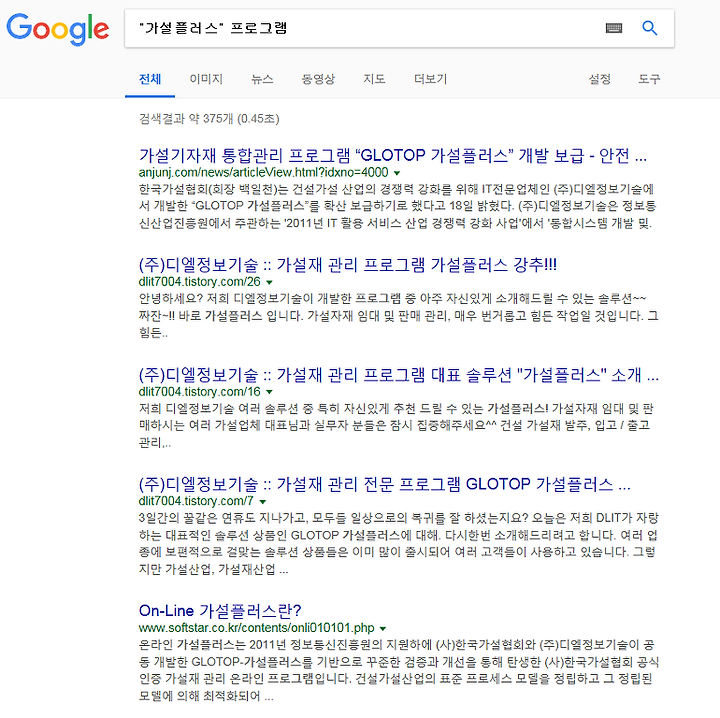Click the snippet beginning "3일간의 꿀같은 연휴도"
720x718 pixels.
(x=399, y=544)
